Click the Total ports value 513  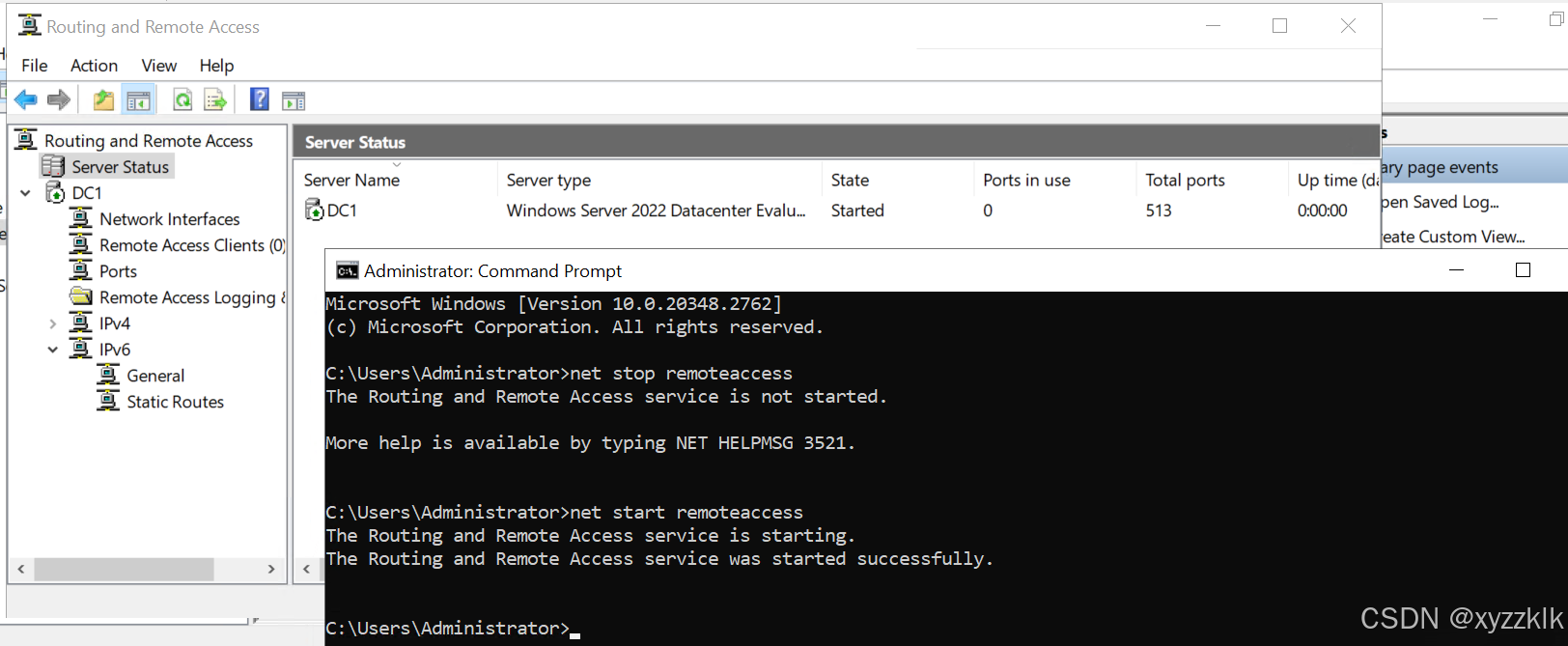point(1159,210)
